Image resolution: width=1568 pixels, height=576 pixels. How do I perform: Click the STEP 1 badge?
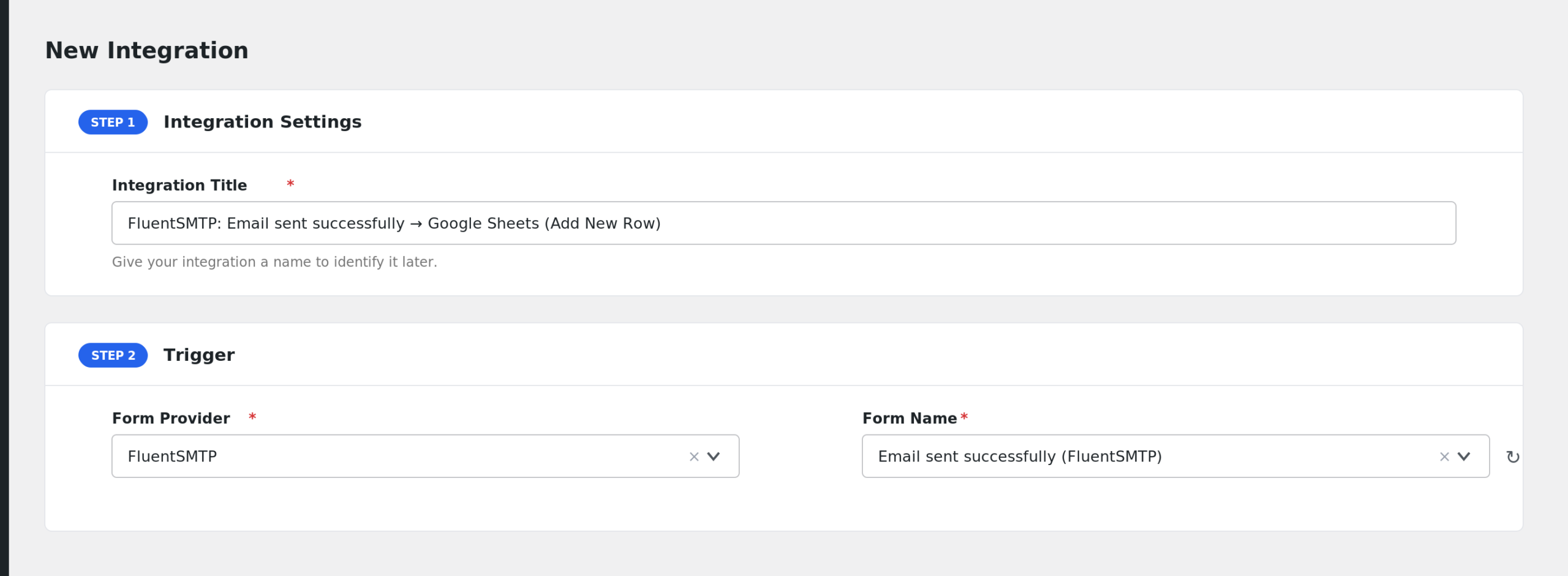tap(113, 122)
